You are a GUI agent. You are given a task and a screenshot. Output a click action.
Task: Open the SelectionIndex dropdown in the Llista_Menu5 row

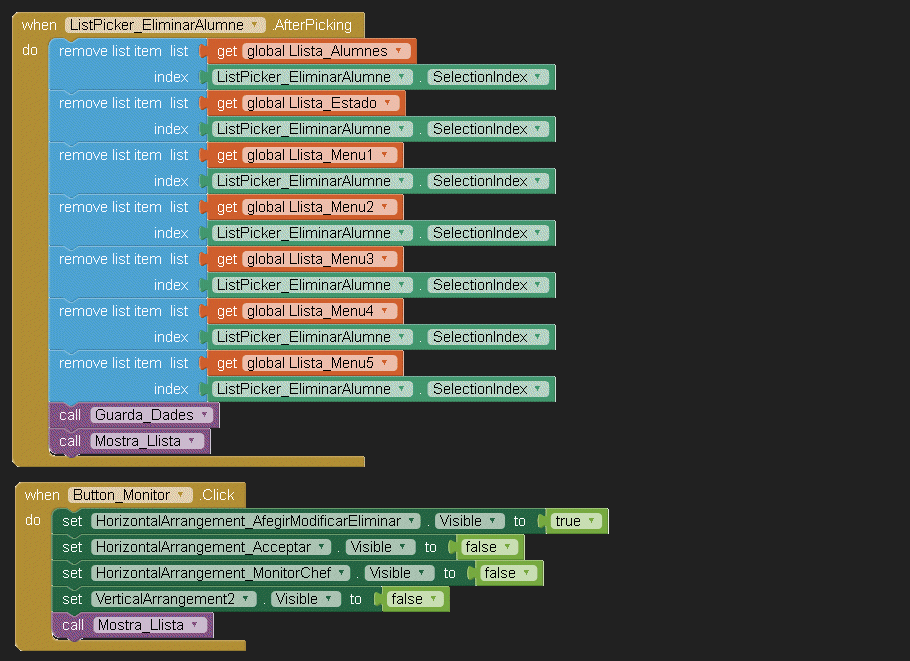[538, 389]
